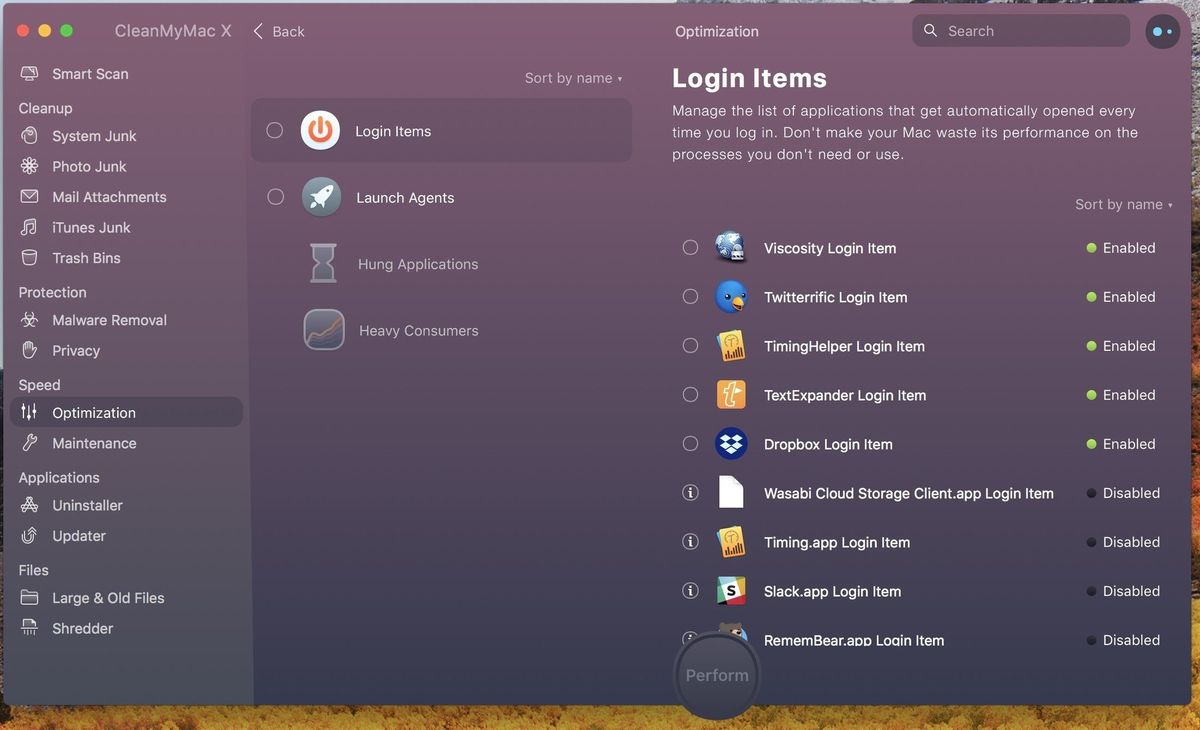This screenshot has width=1200, height=730.
Task: Show info for Timing.app Login Item
Action: click(x=690, y=541)
